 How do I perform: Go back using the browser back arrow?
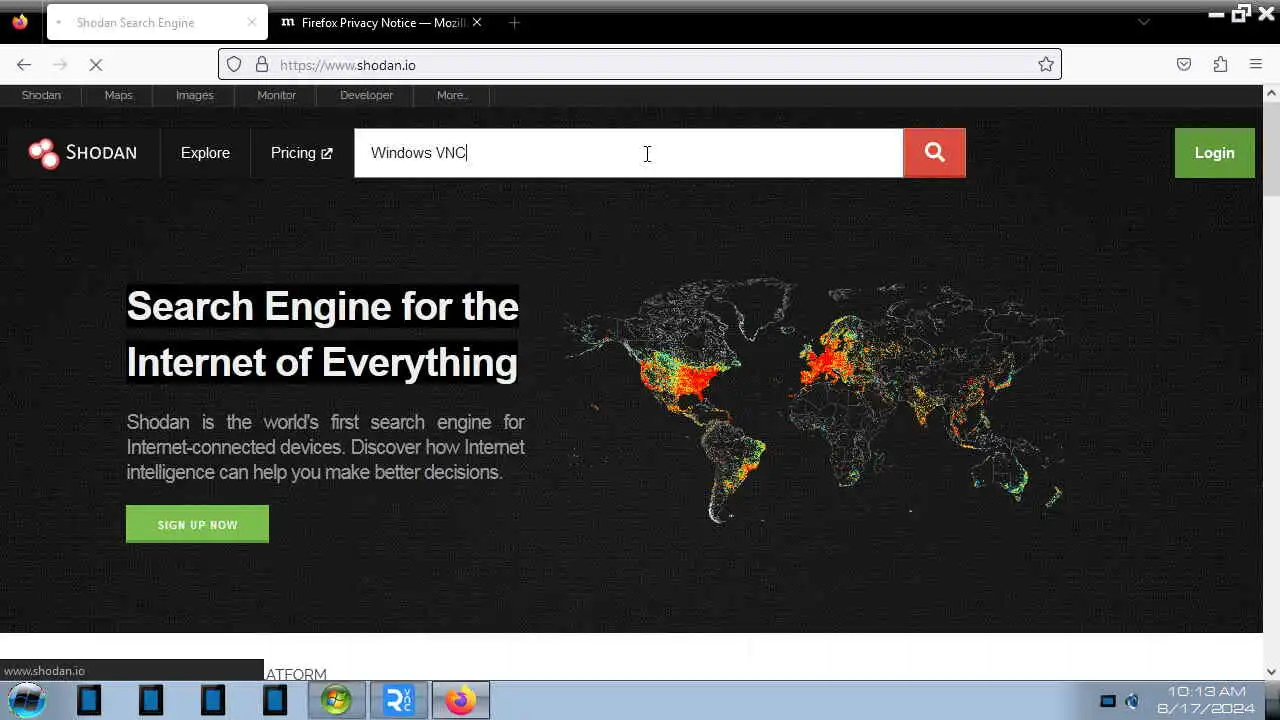(24, 65)
